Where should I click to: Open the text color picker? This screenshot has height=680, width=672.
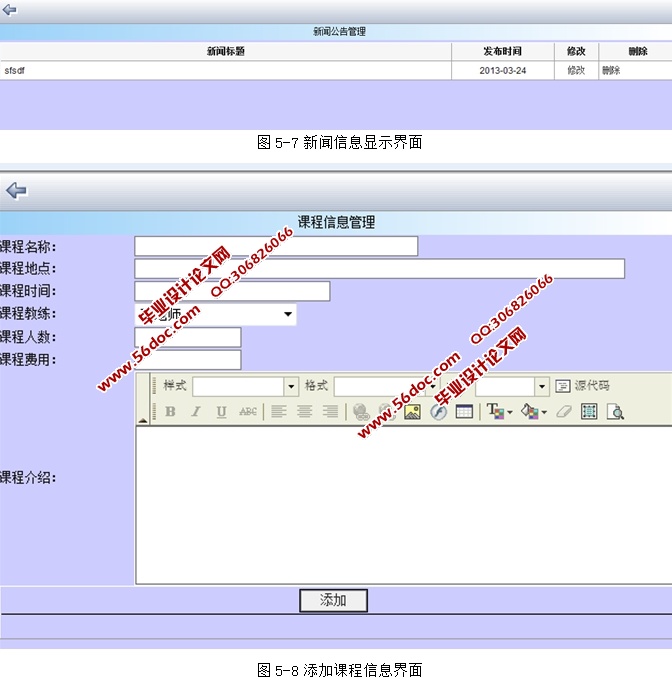point(498,412)
